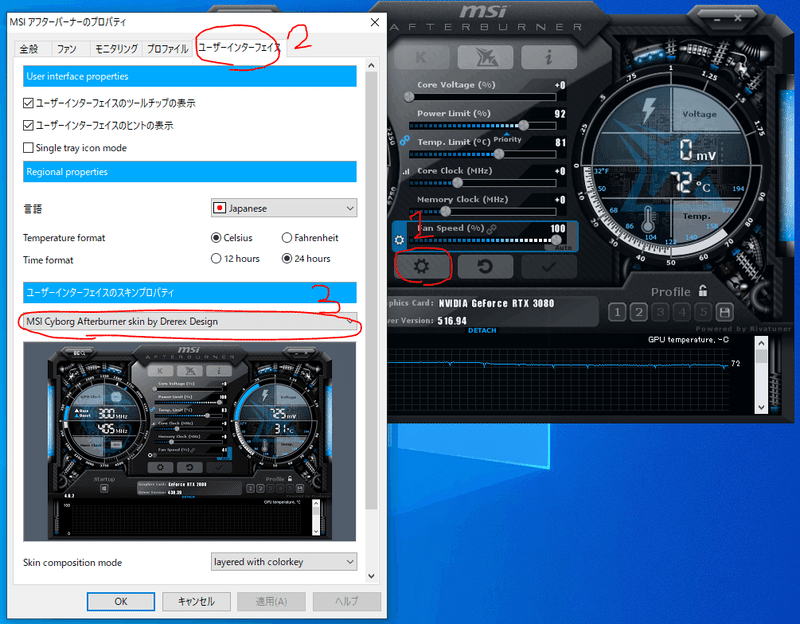Click driver version 516.94 text
This screenshot has height=624, width=800.
tap(452, 321)
